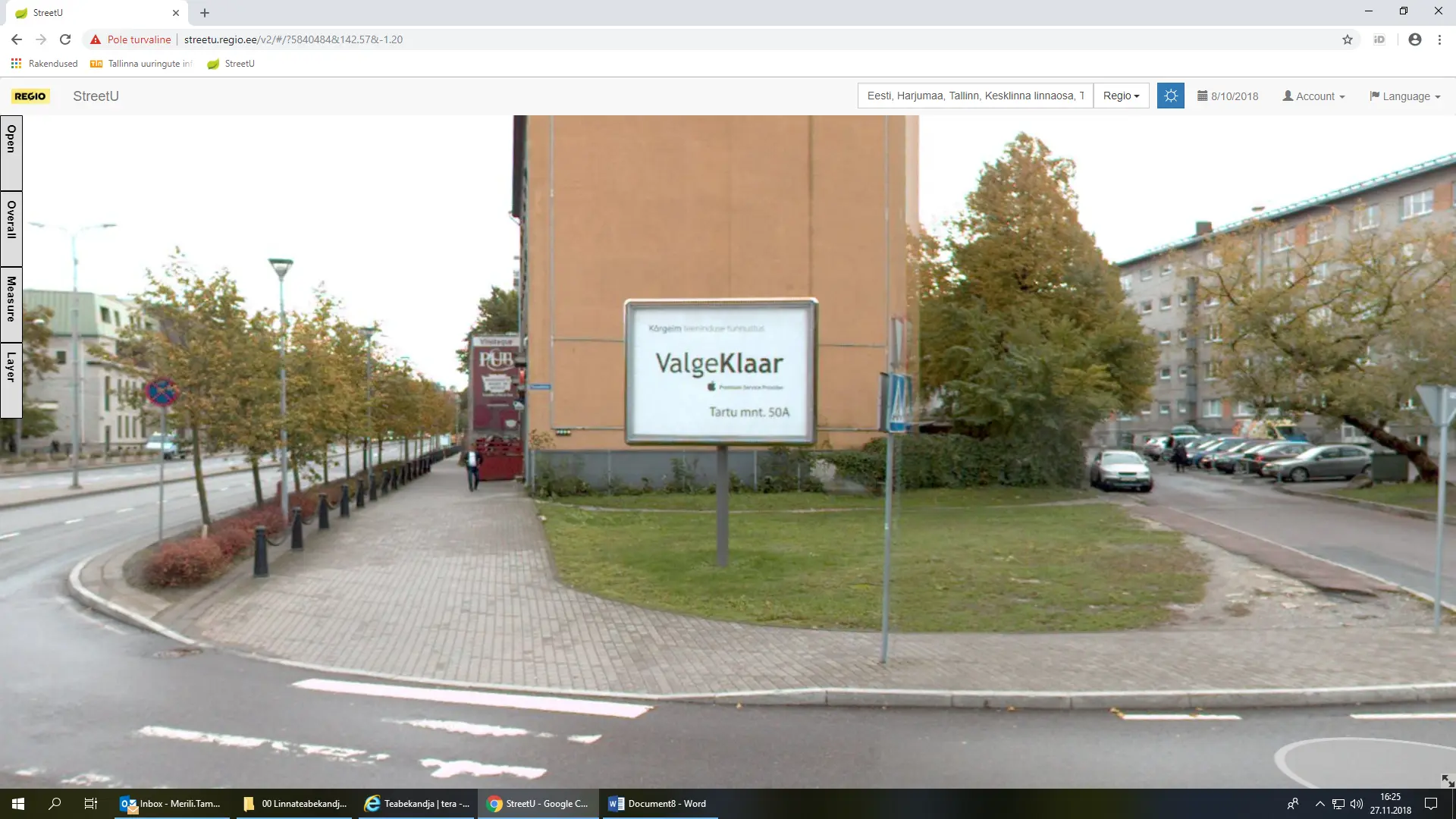Open the 8/10/2018 date picker
This screenshot has width=1456, height=819.
[1228, 96]
